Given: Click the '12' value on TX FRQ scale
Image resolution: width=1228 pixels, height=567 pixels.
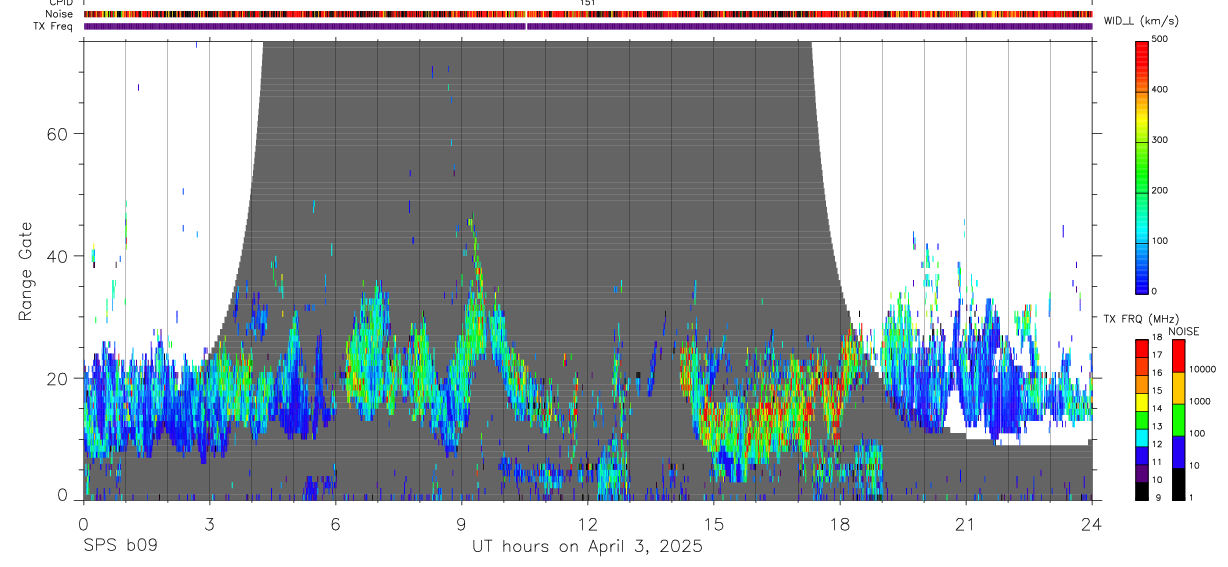Looking at the screenshot, I should (x=1158, y=444).
